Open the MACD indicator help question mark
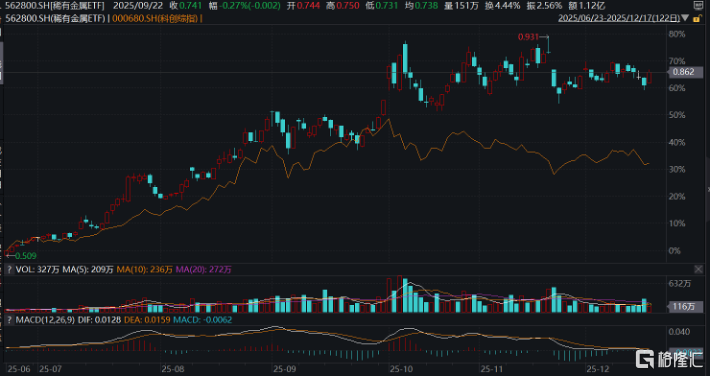 click(9, 320)
